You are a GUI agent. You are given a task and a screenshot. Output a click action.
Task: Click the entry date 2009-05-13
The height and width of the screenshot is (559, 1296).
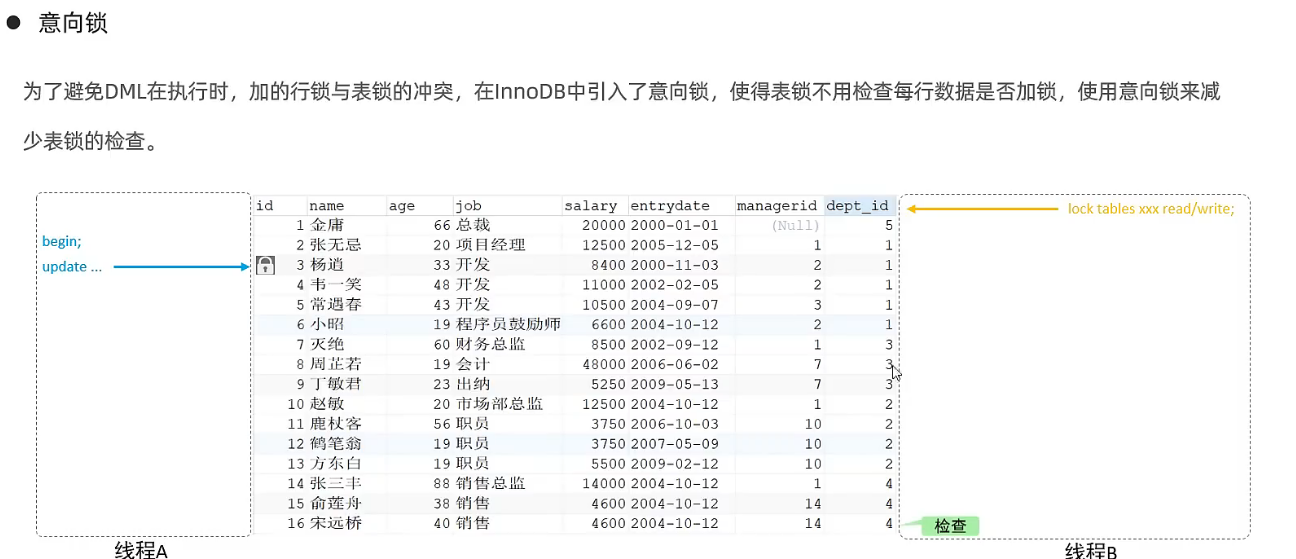tap(674, 384)
